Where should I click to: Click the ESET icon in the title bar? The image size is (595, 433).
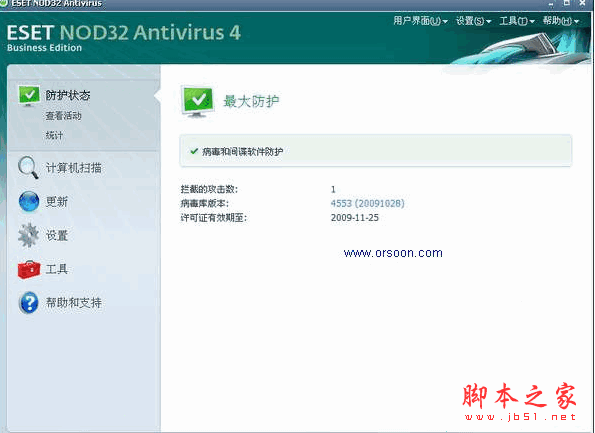point(4,3)
